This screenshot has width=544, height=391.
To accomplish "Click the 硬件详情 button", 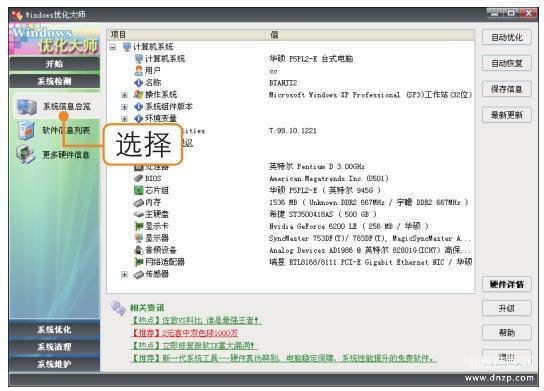I will 507,284.
